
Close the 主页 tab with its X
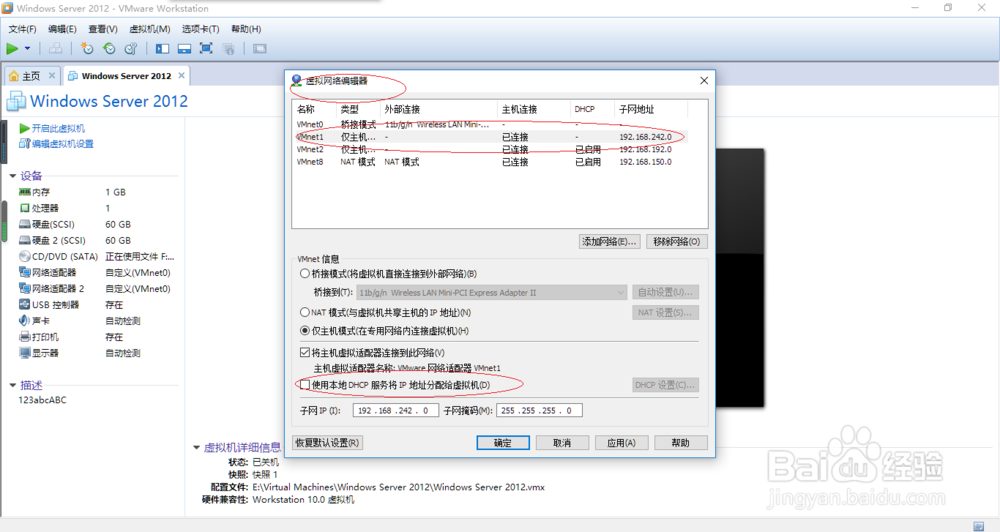(52, 76)
